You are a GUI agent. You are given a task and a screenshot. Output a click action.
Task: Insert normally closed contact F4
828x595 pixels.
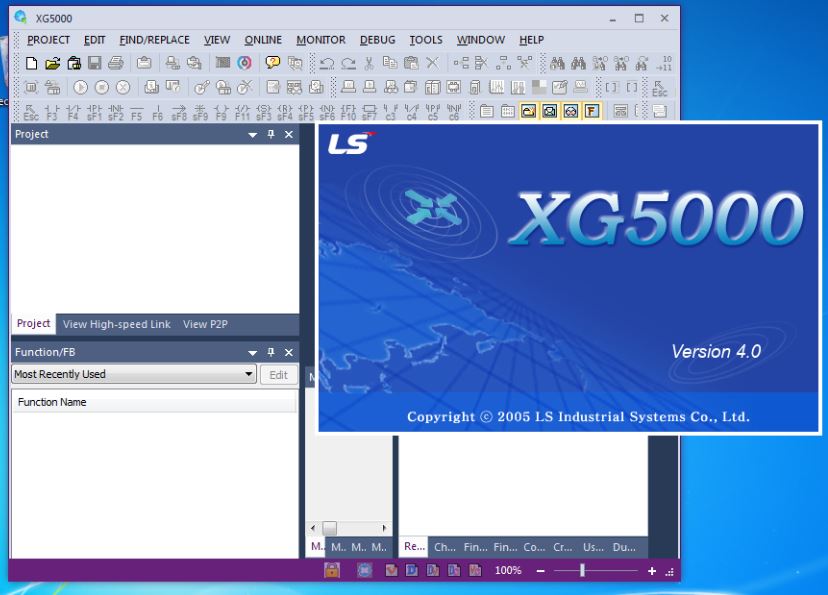(73, 111)
